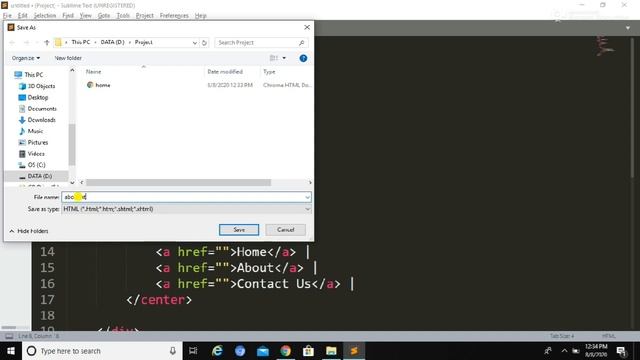Click the HTML syntax label in status bar
640x360 pixels.
pos(609,336)
